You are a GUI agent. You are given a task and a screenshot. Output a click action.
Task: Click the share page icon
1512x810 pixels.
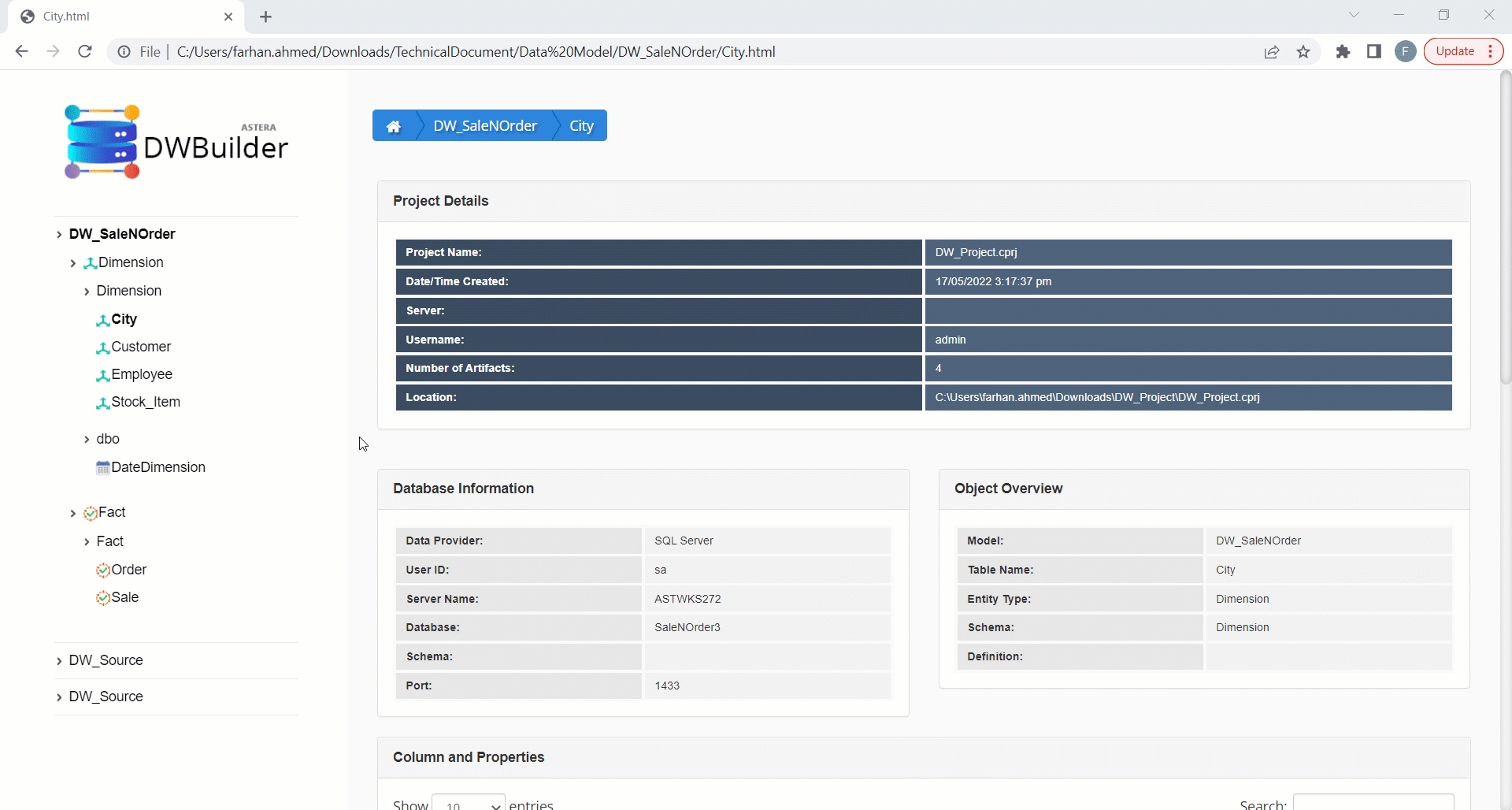(x=1271, y=52)
